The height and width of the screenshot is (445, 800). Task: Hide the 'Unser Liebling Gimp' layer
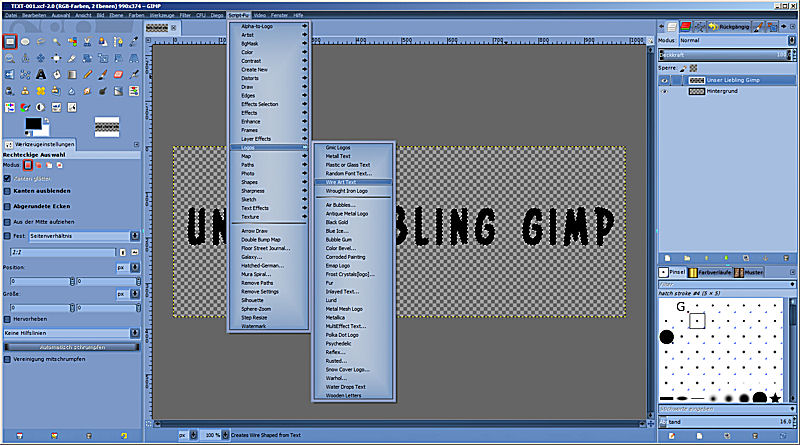click(664, 81)
